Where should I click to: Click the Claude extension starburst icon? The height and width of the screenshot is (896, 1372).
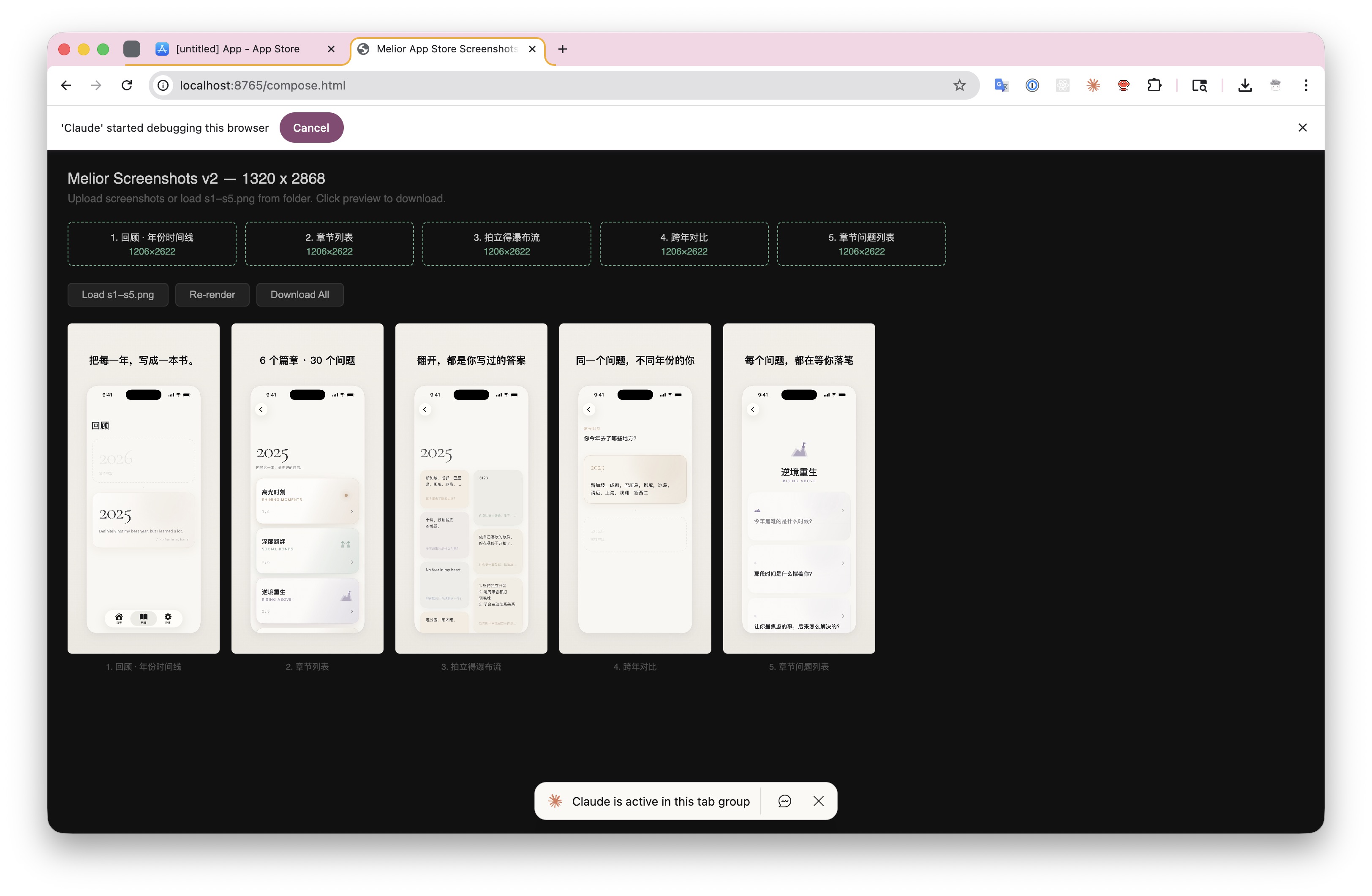pyautogui.click(x=1093, y=85)
